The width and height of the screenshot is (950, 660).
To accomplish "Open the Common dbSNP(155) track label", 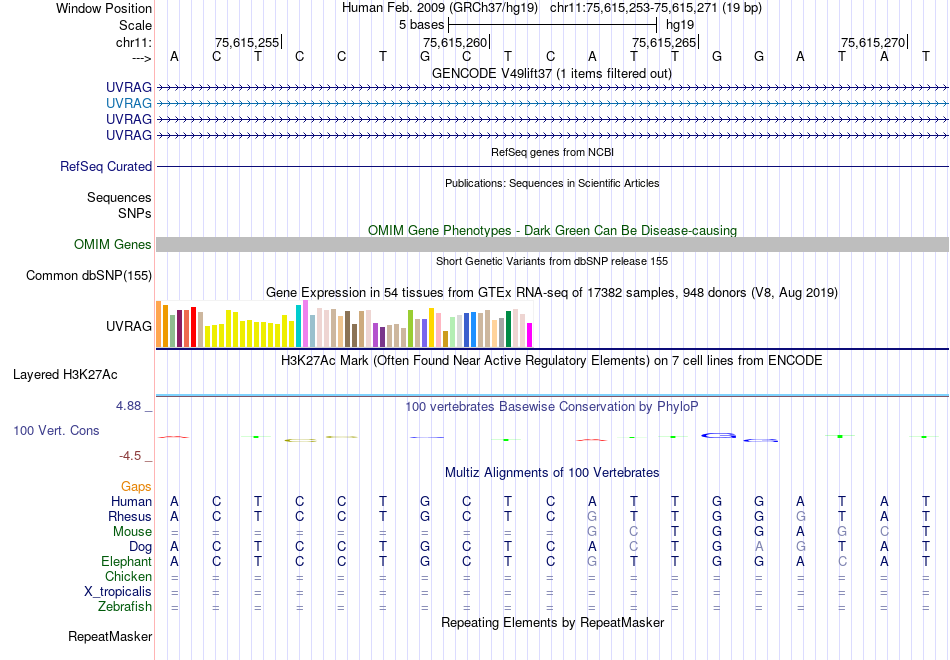I will pyautogui.click(x=89, y=275).
